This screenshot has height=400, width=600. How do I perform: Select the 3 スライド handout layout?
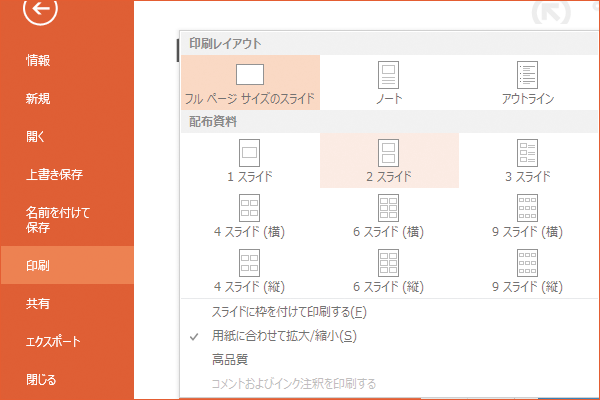(x=528, y=160)
